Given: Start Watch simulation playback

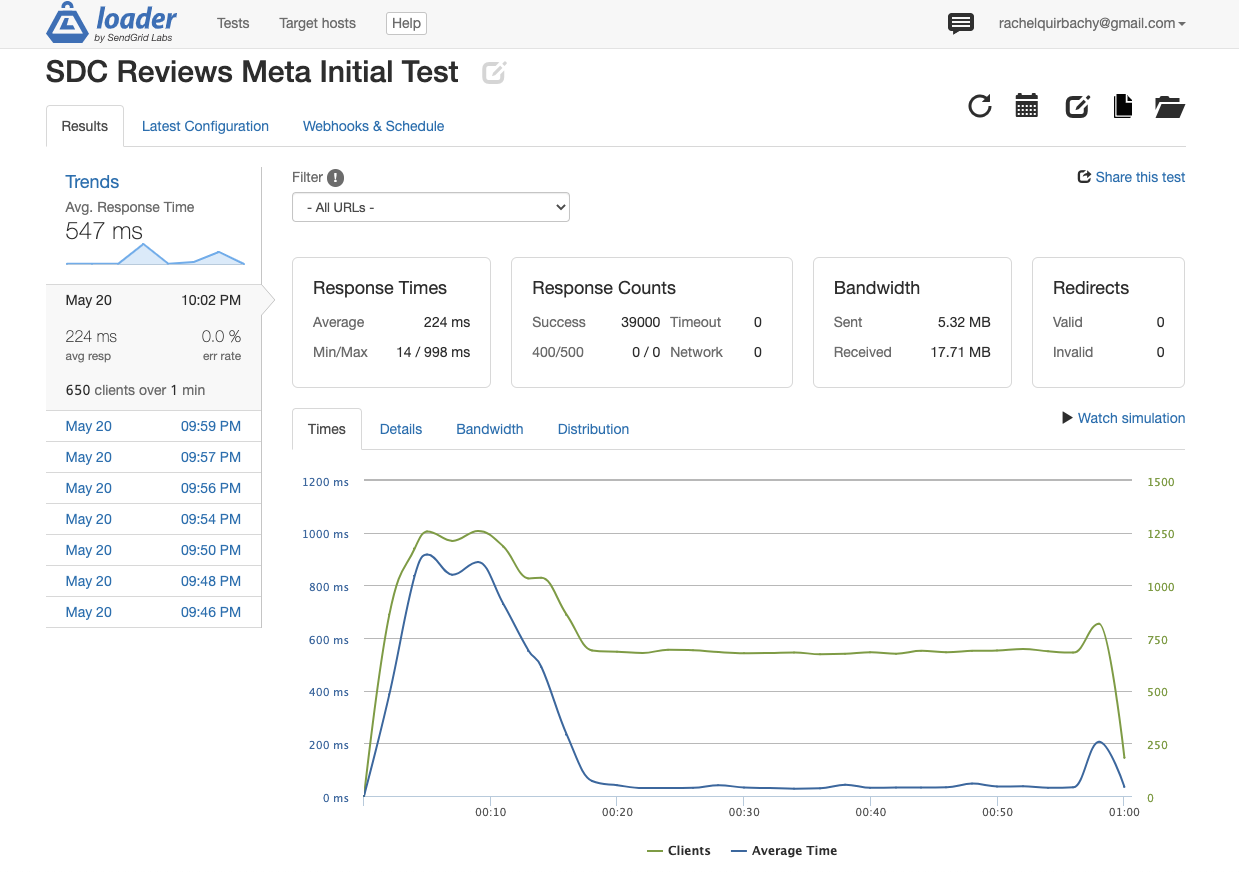Looking at the screenshot, I should pyautogui.click(x=1123, y=418).
